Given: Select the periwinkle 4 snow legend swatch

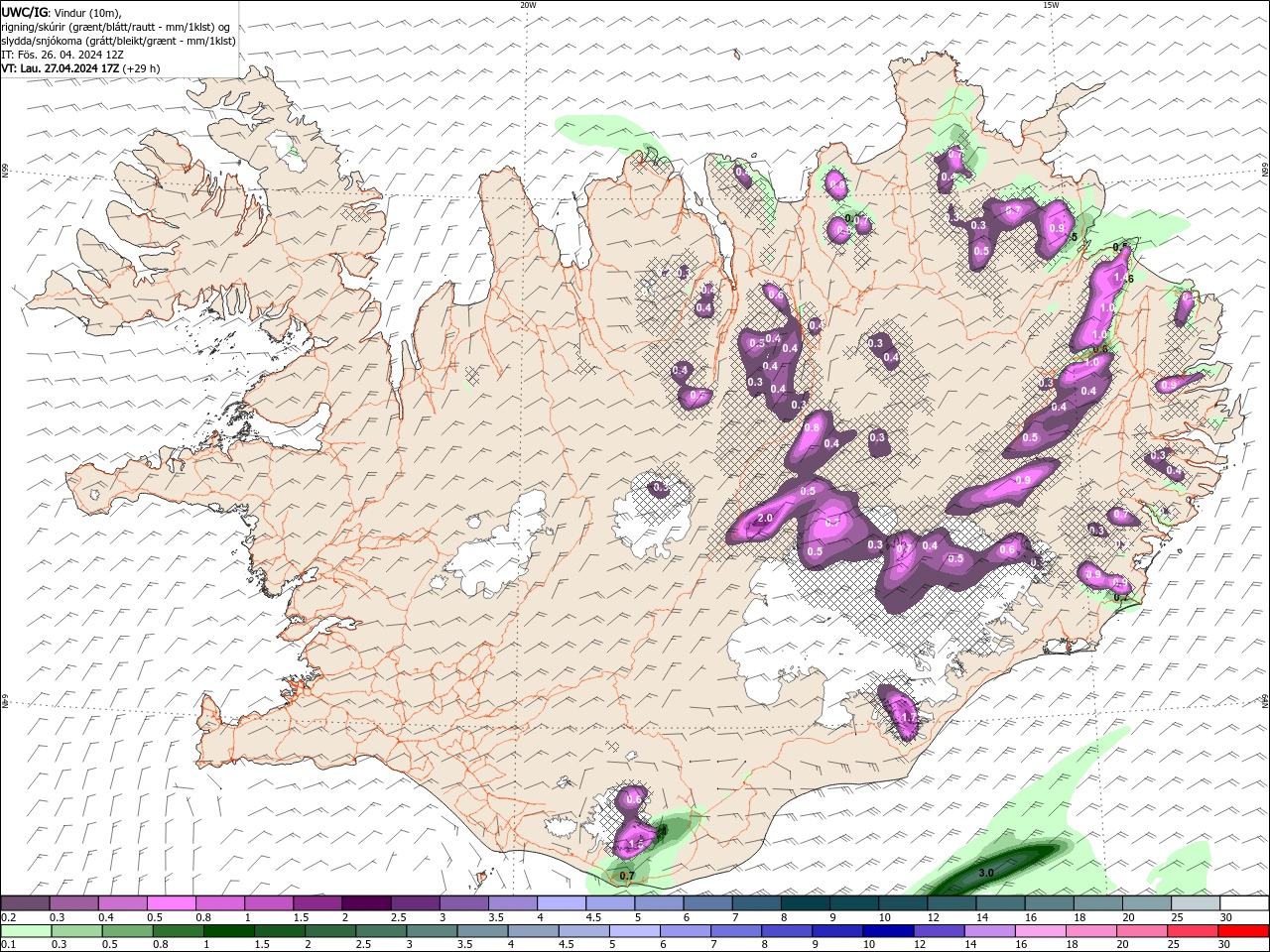Looking at the screenshot, I should pos(562,902).
